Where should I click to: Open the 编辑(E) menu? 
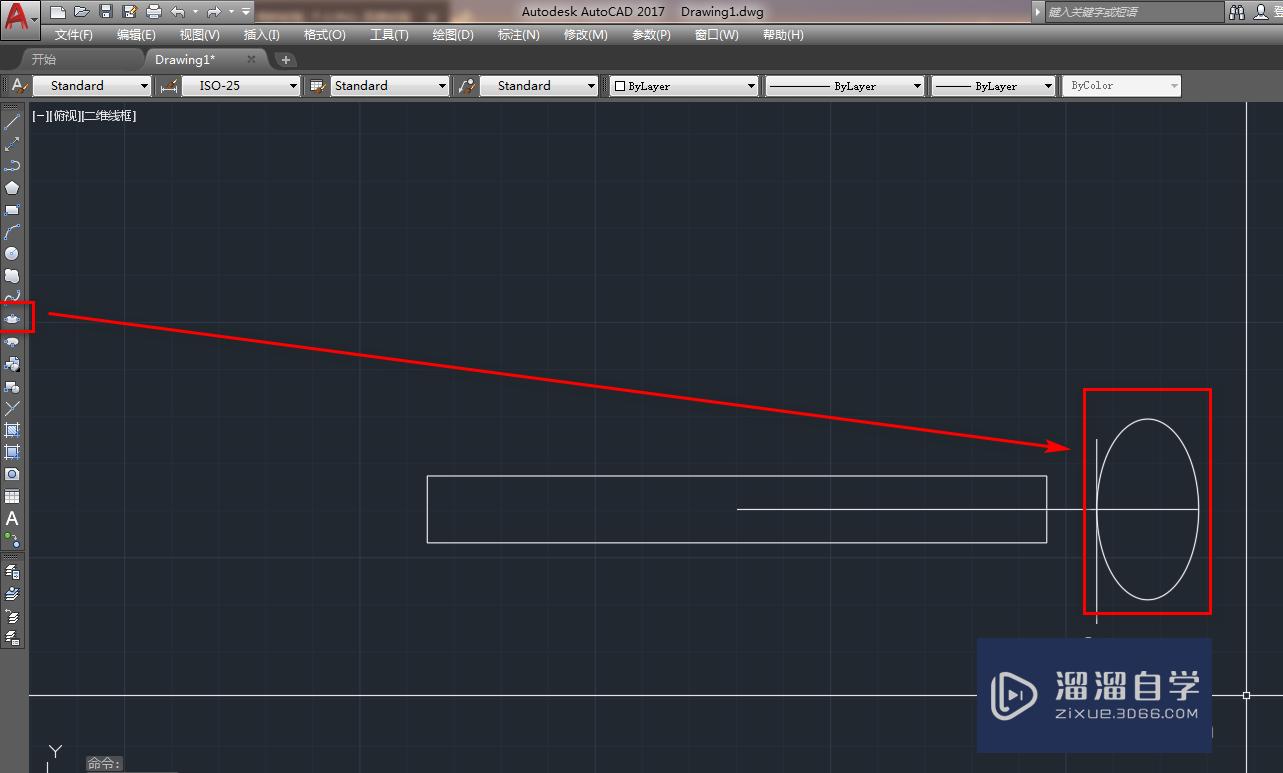(136, 35)
